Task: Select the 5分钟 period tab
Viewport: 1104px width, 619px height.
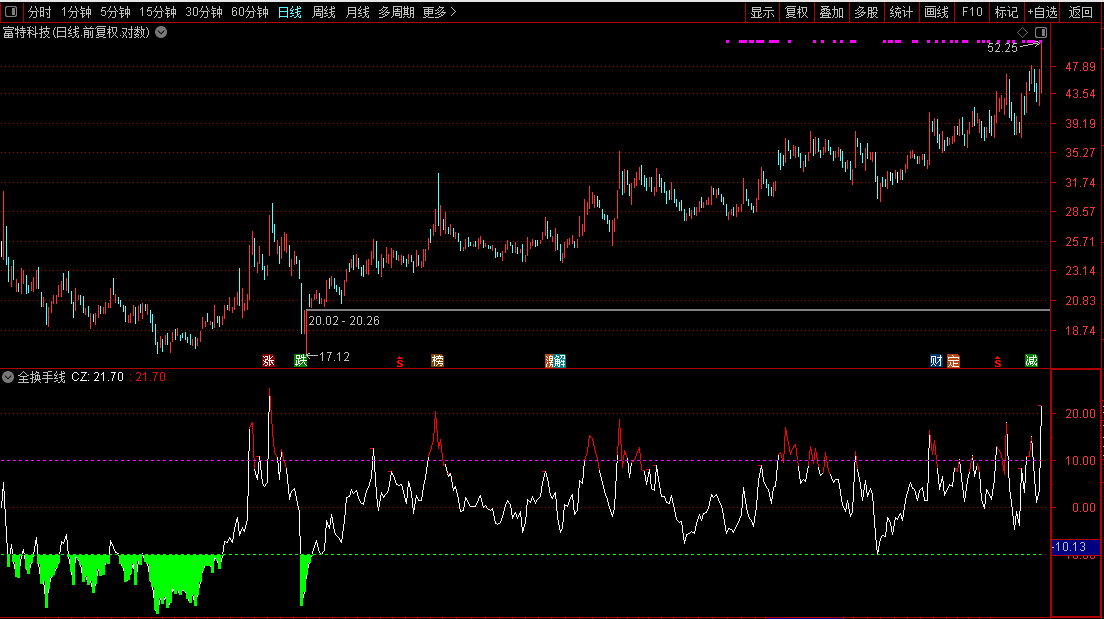Action: point(115,12)
